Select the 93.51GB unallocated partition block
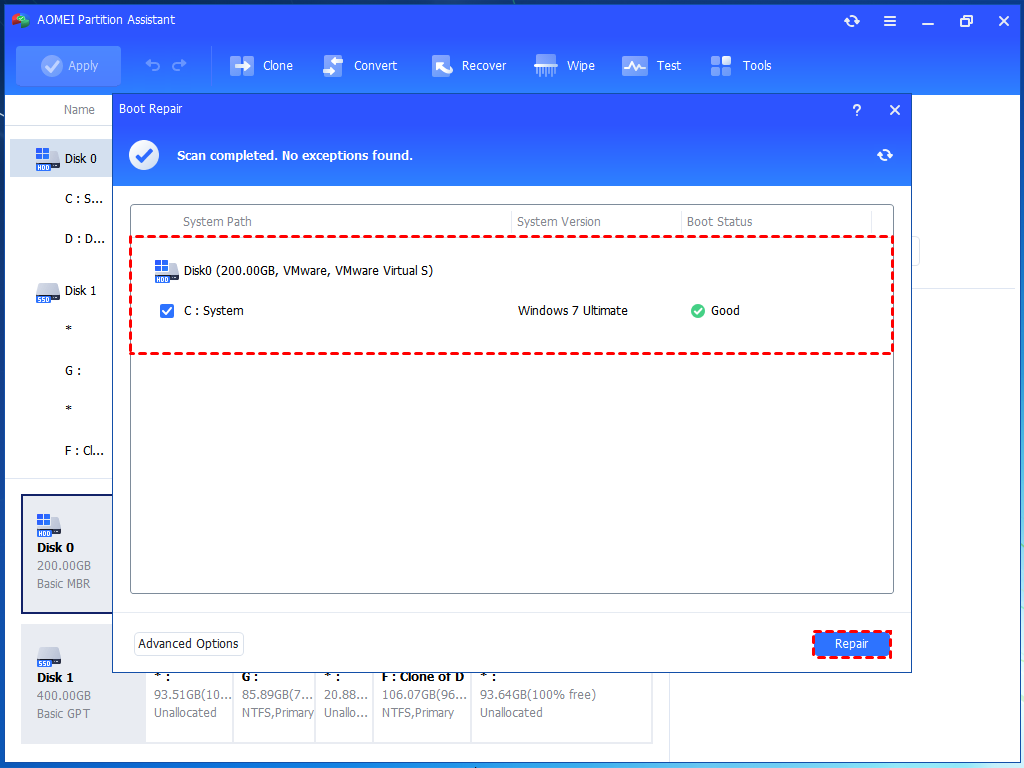The image size is (1024, 768). tap(189, 708)
